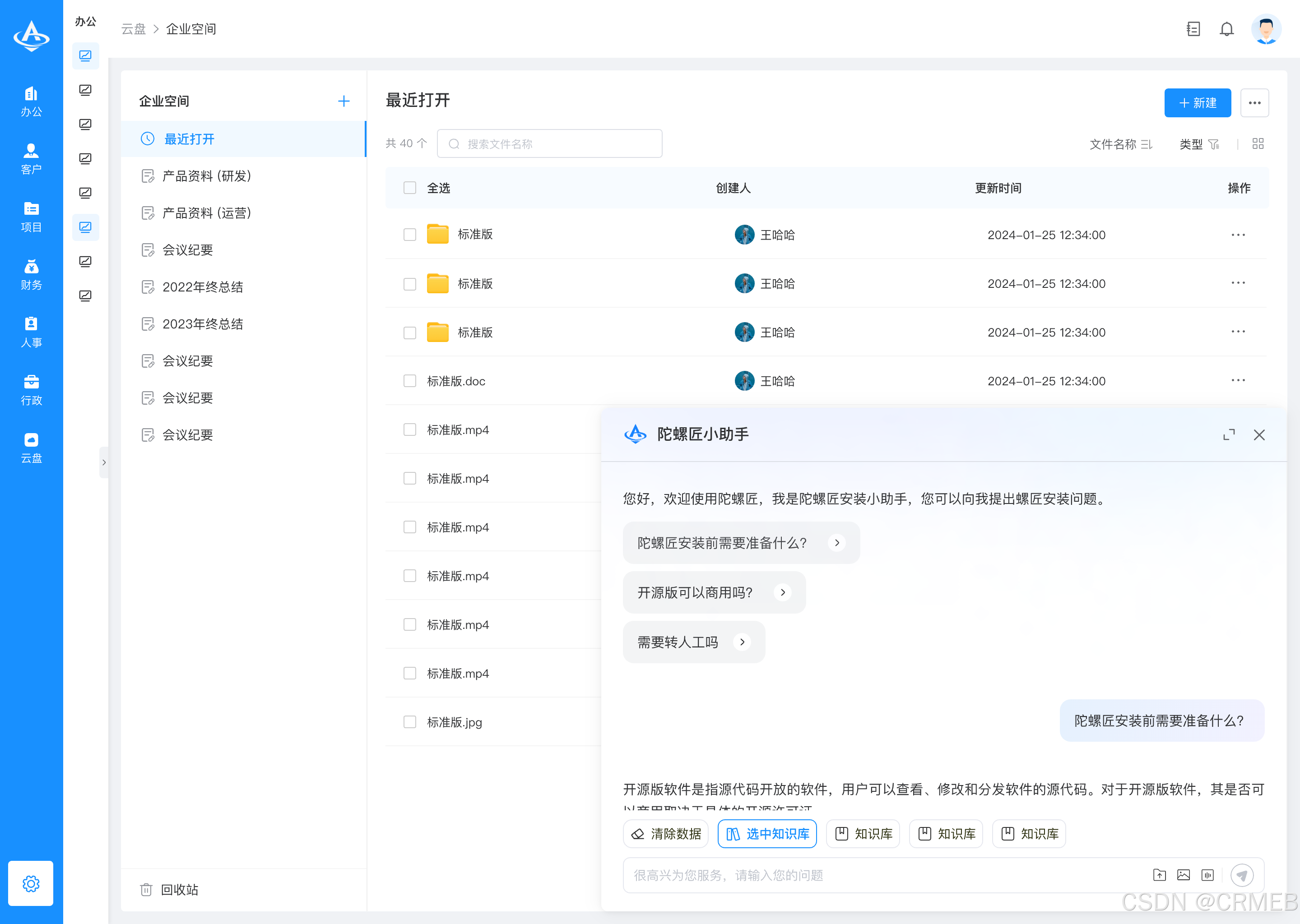1300x924 pixels.
Task: Send the chat message via the paper plane icon
Action: 1243,875
